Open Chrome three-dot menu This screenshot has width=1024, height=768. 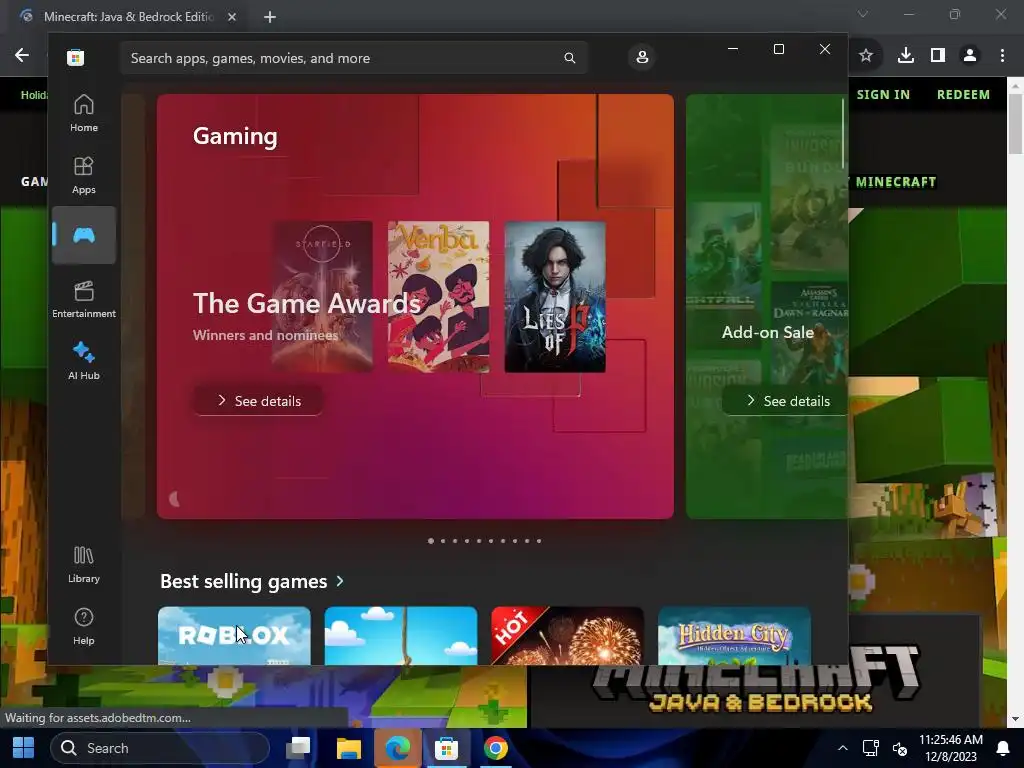pos(1002,56)
